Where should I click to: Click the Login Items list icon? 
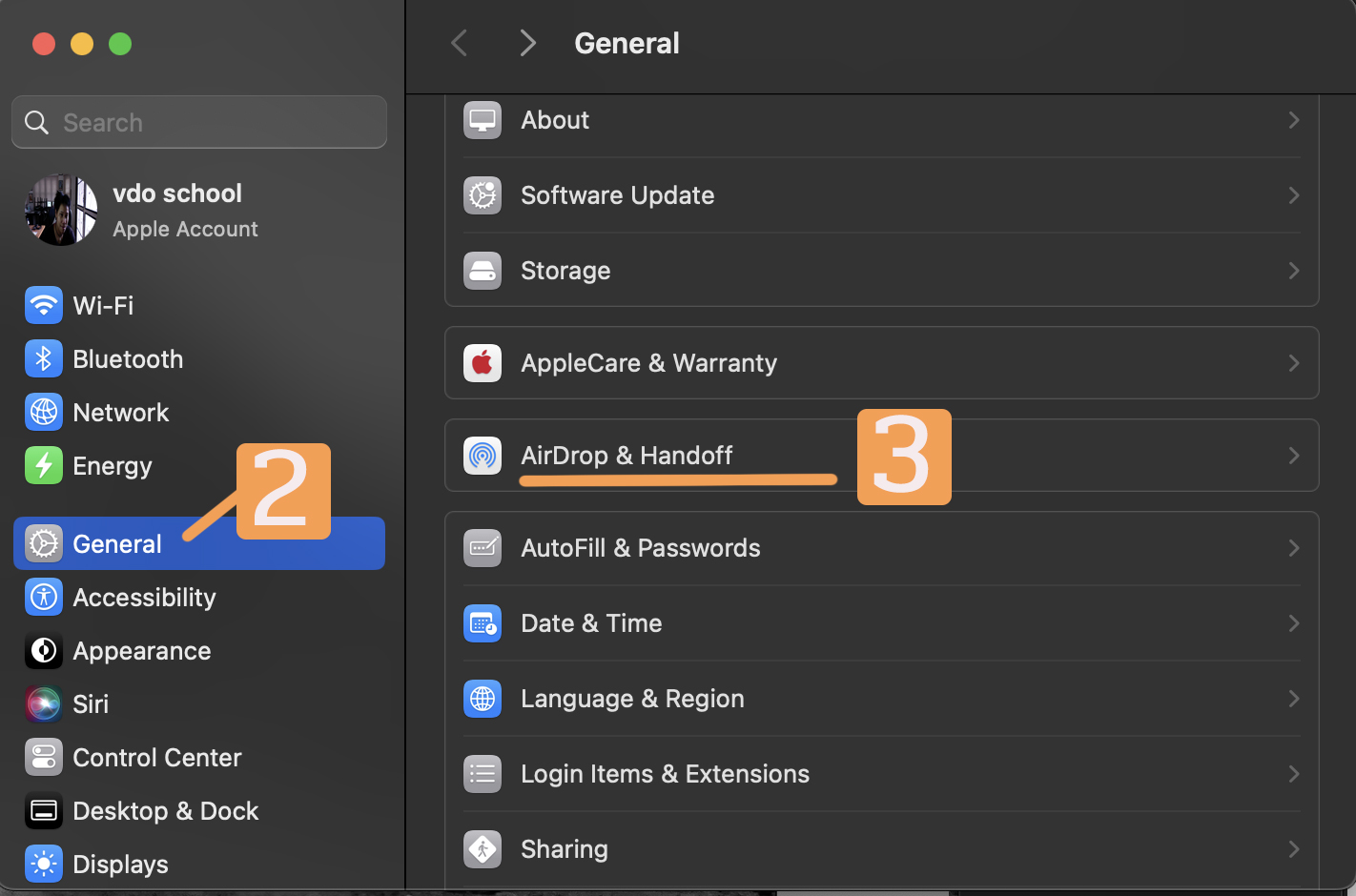[x=483, y=774]
